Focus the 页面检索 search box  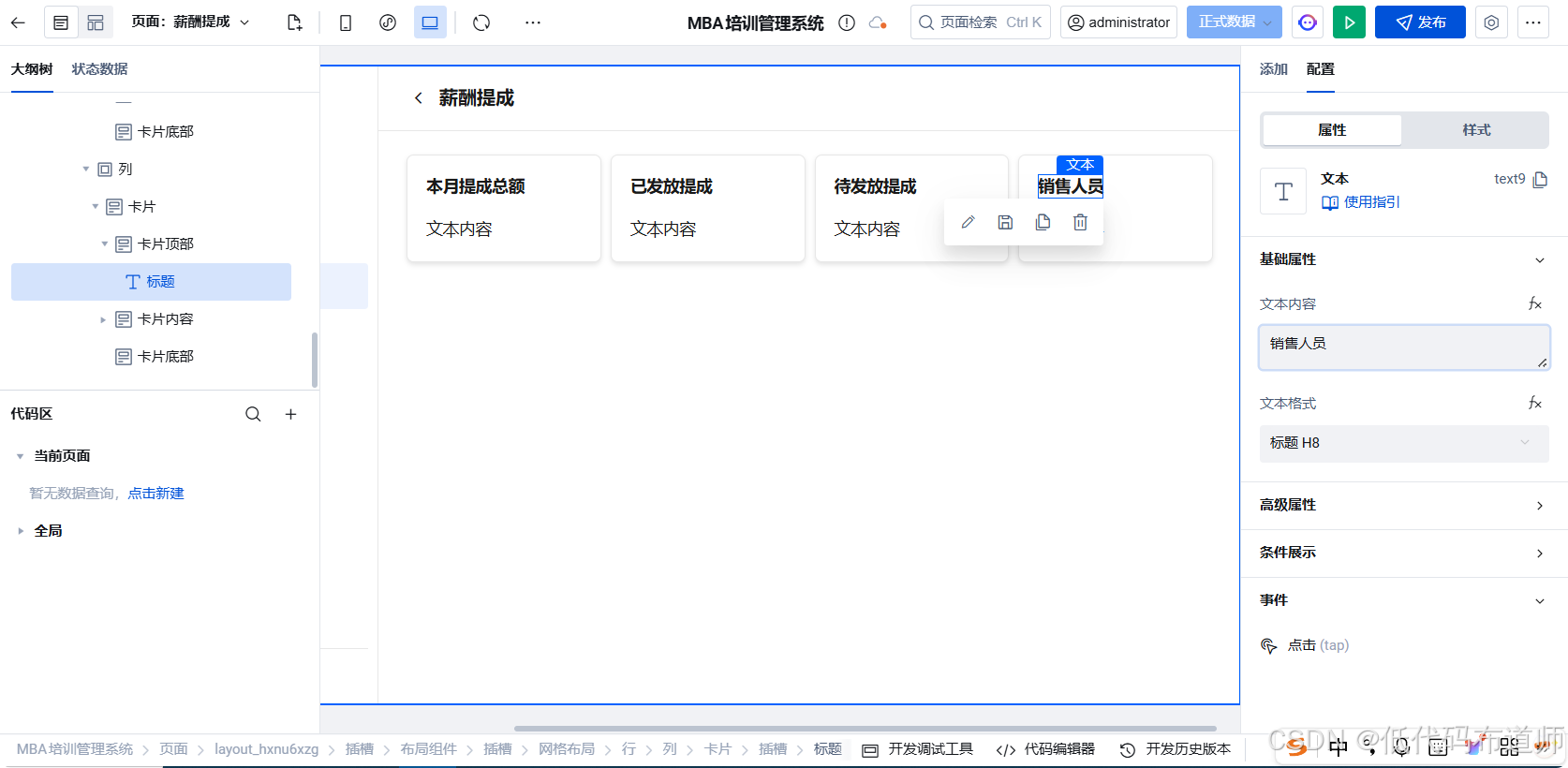980,22
